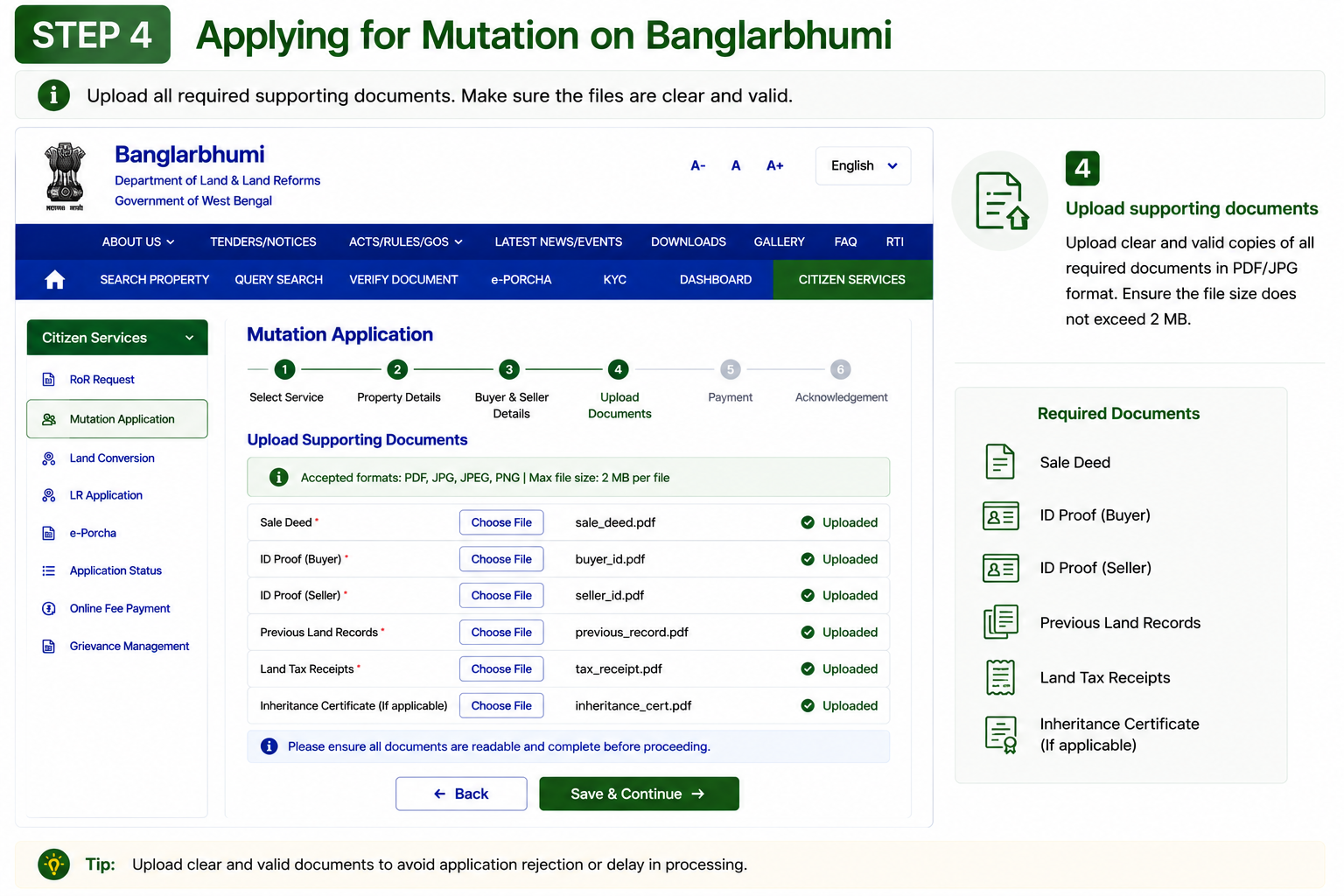Click Application Status list icon in sidebar

(49, 570)
